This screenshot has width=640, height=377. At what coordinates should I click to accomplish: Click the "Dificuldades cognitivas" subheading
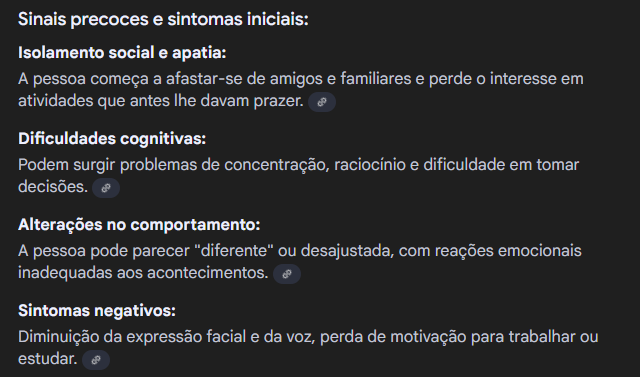point(112,139)
